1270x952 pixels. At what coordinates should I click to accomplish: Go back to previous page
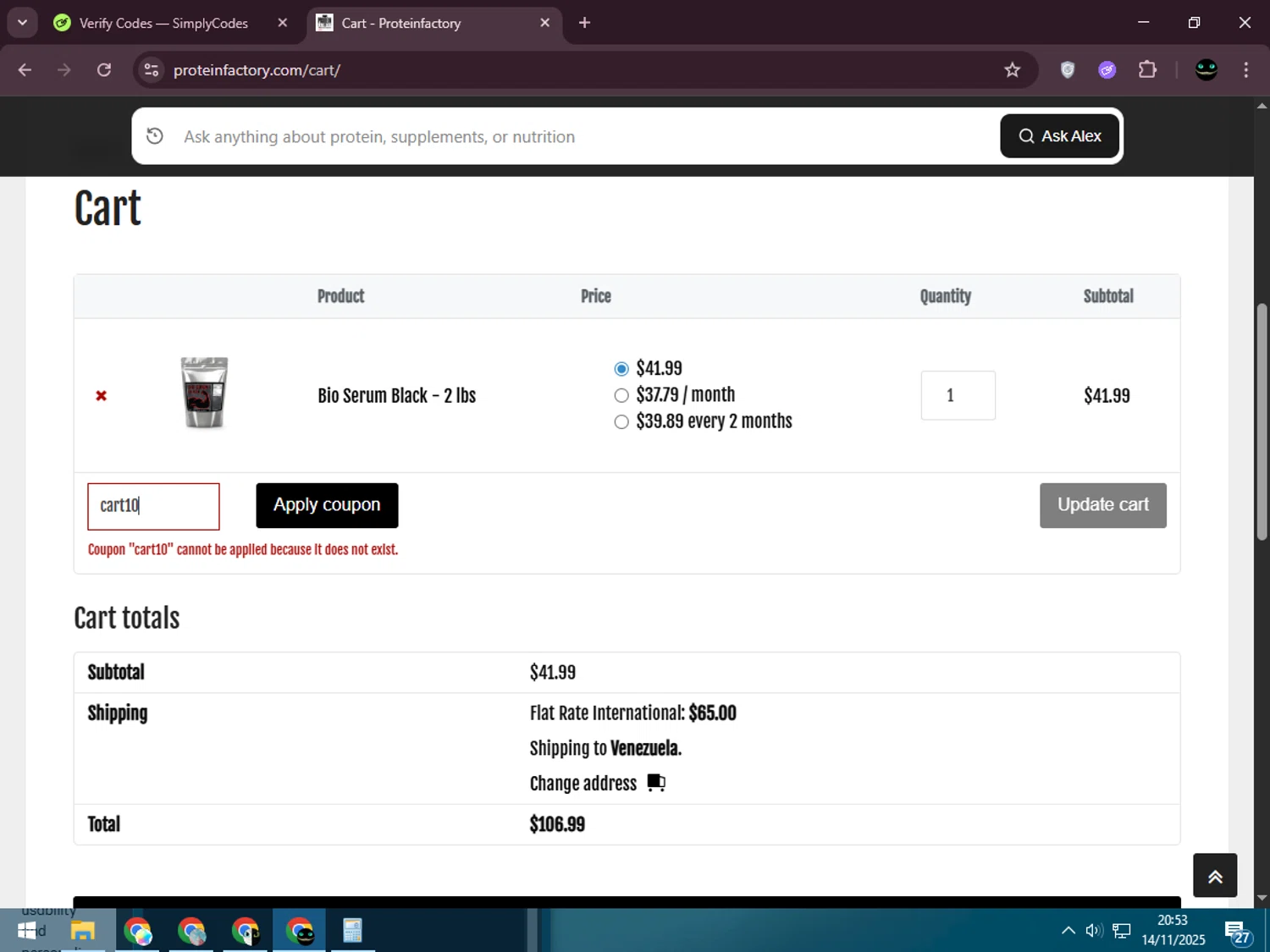pyautogui.click(x=25, y=70)
